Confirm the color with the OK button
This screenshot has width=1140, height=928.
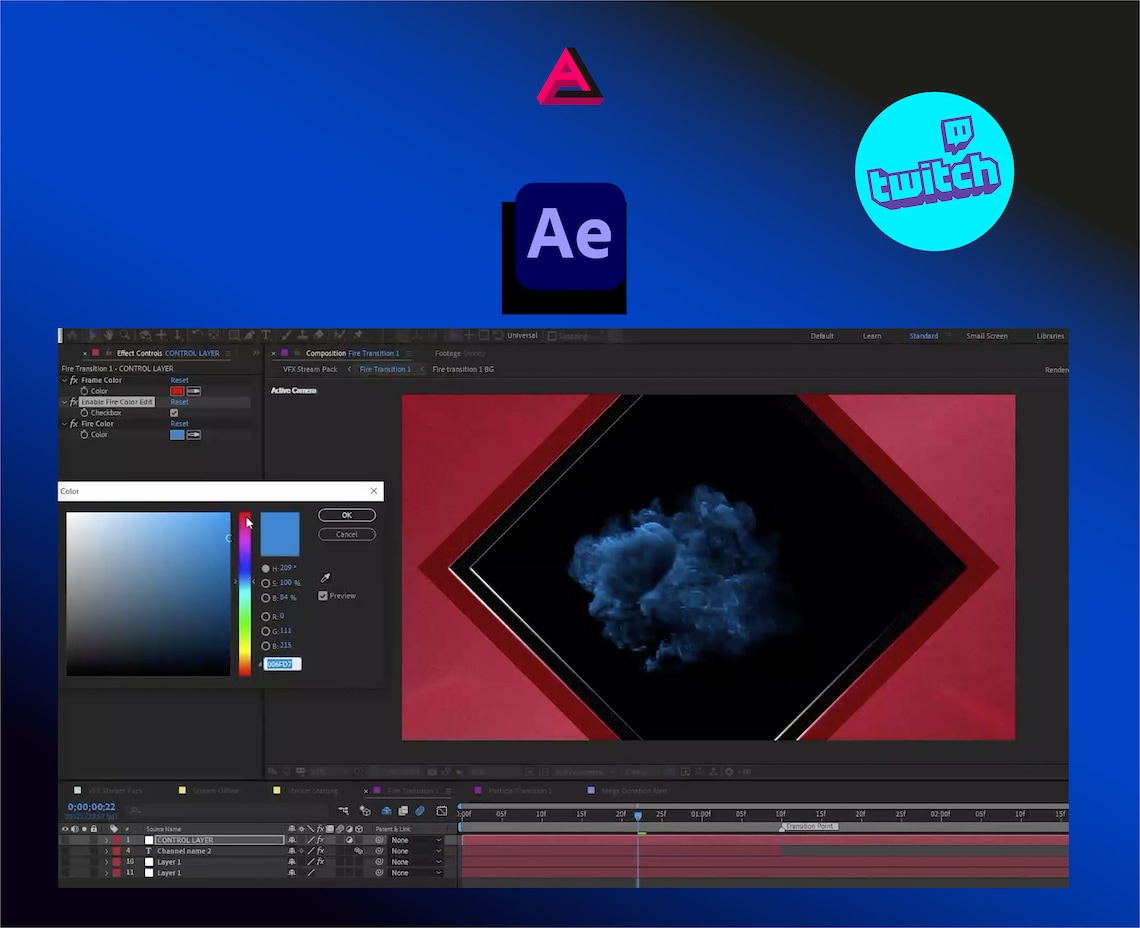point(347,515)
